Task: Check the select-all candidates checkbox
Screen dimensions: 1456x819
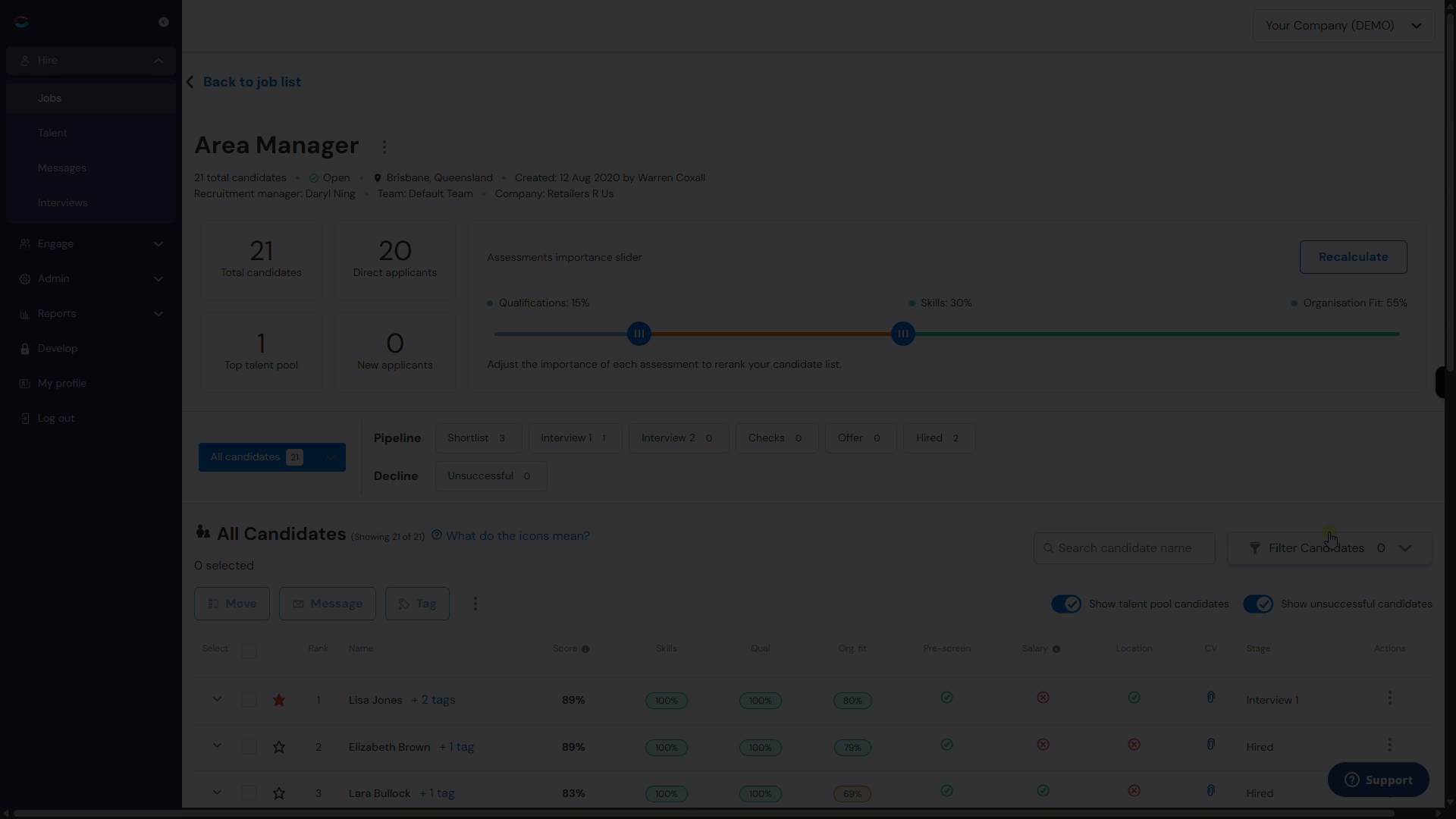Action: pos(249,651)
